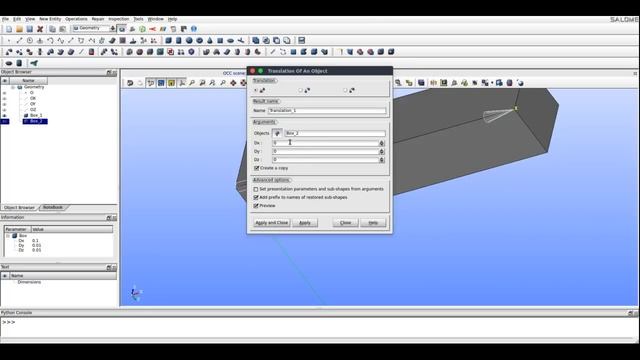Click the objects selection arrow button in dialog
Image resolution: width=640 pixels, height=360 pixels.
[x=277, y=133]
